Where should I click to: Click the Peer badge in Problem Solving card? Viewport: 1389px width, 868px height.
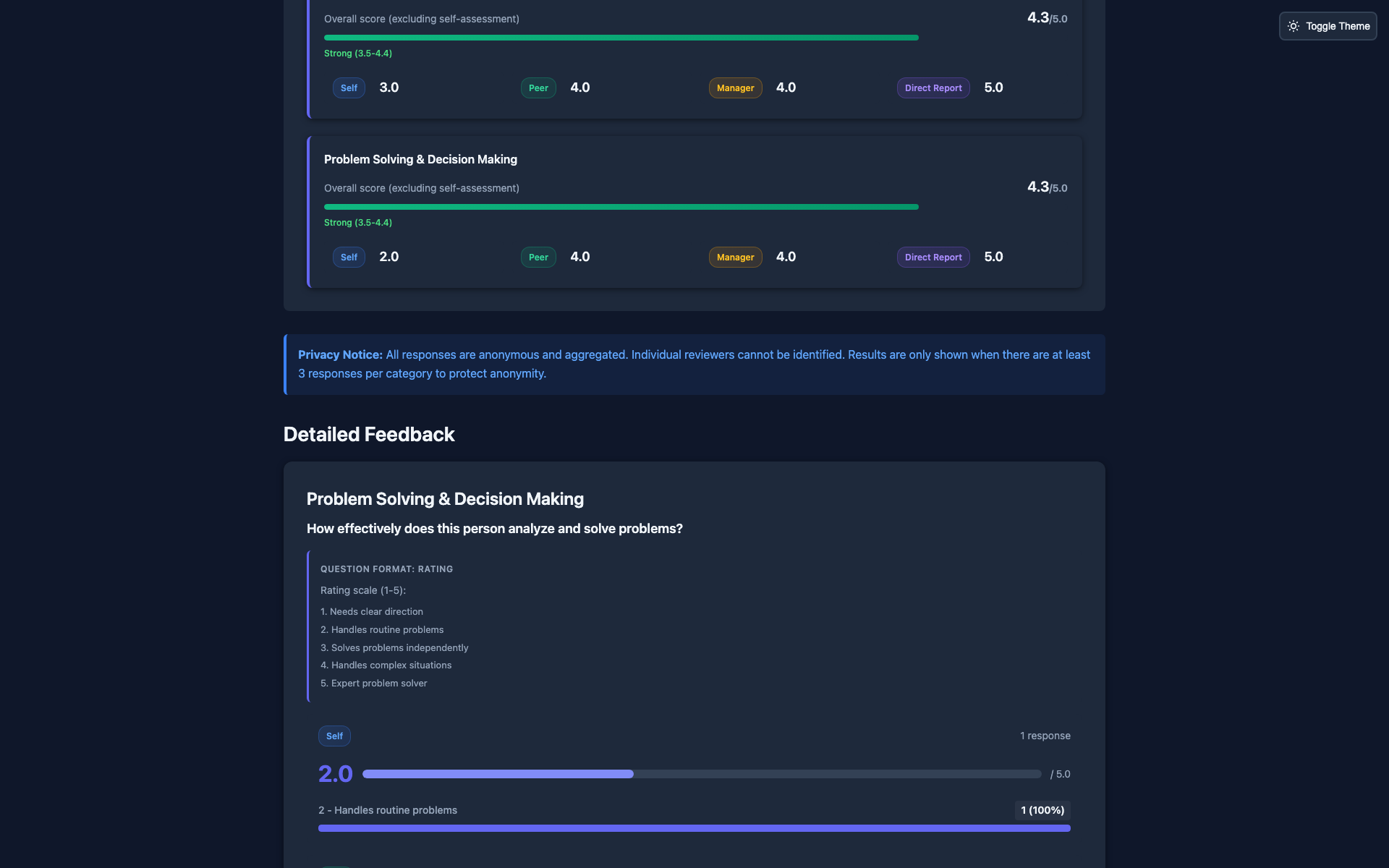538,257
